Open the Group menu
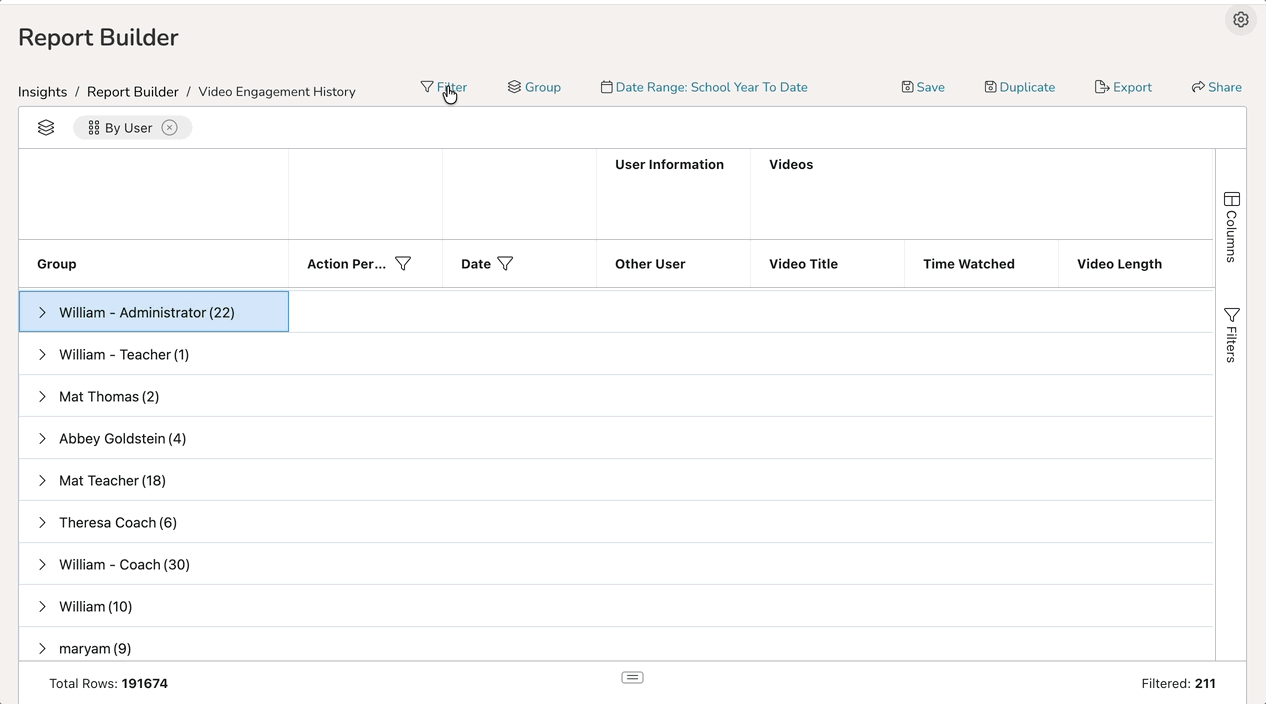The width and height of the screenshot is (1266, 704). (x=534, y=87)
